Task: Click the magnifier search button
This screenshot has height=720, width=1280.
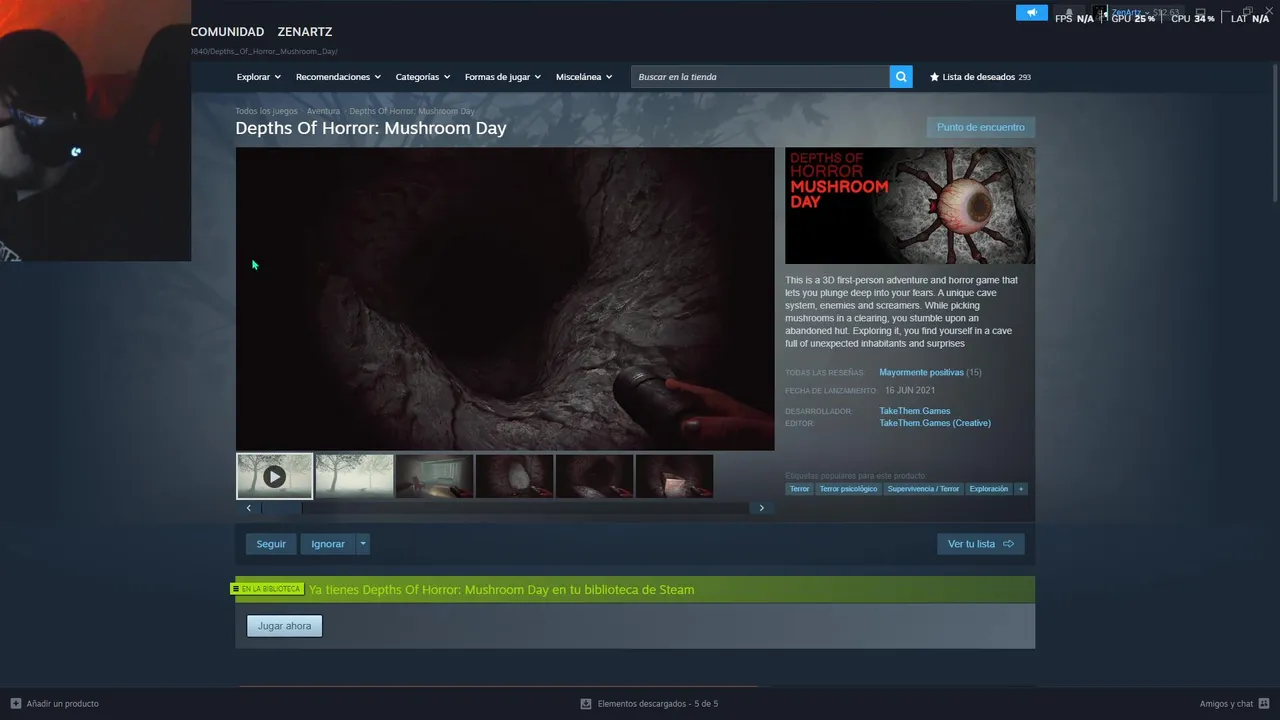Action: pos(901,77)
